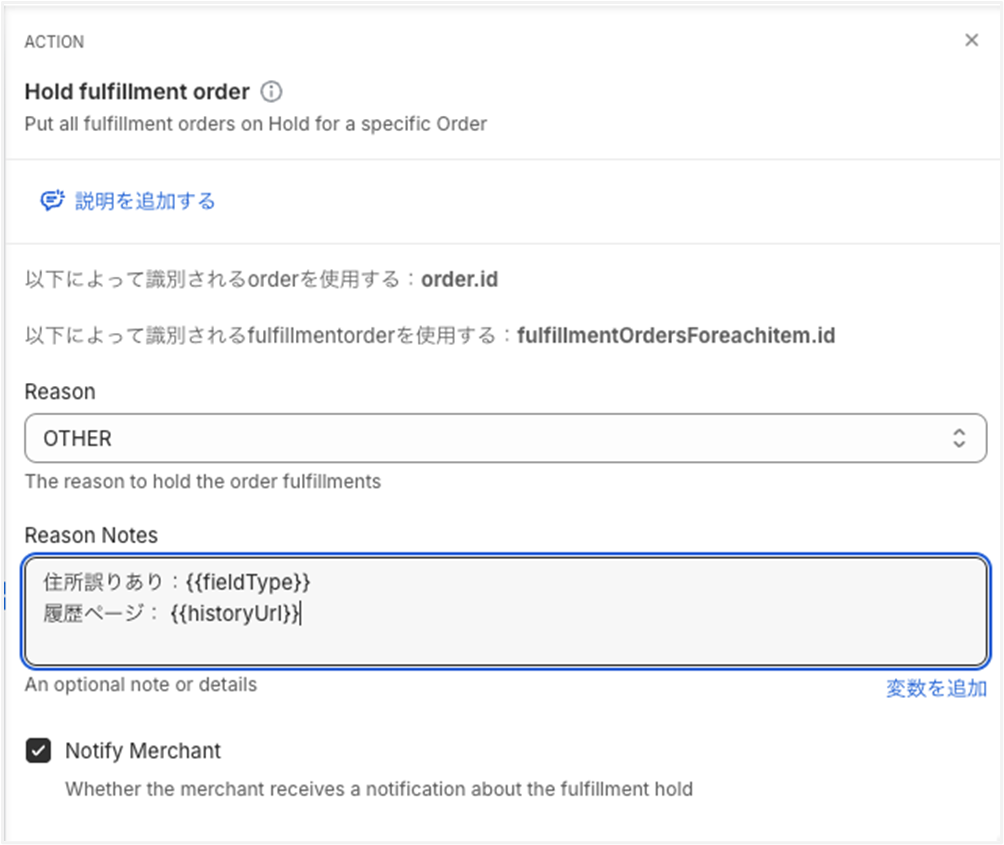The height and width of the screenshot is (845, 1004).
Task: Select the bold order.id reference
Action: click(459, 279)
